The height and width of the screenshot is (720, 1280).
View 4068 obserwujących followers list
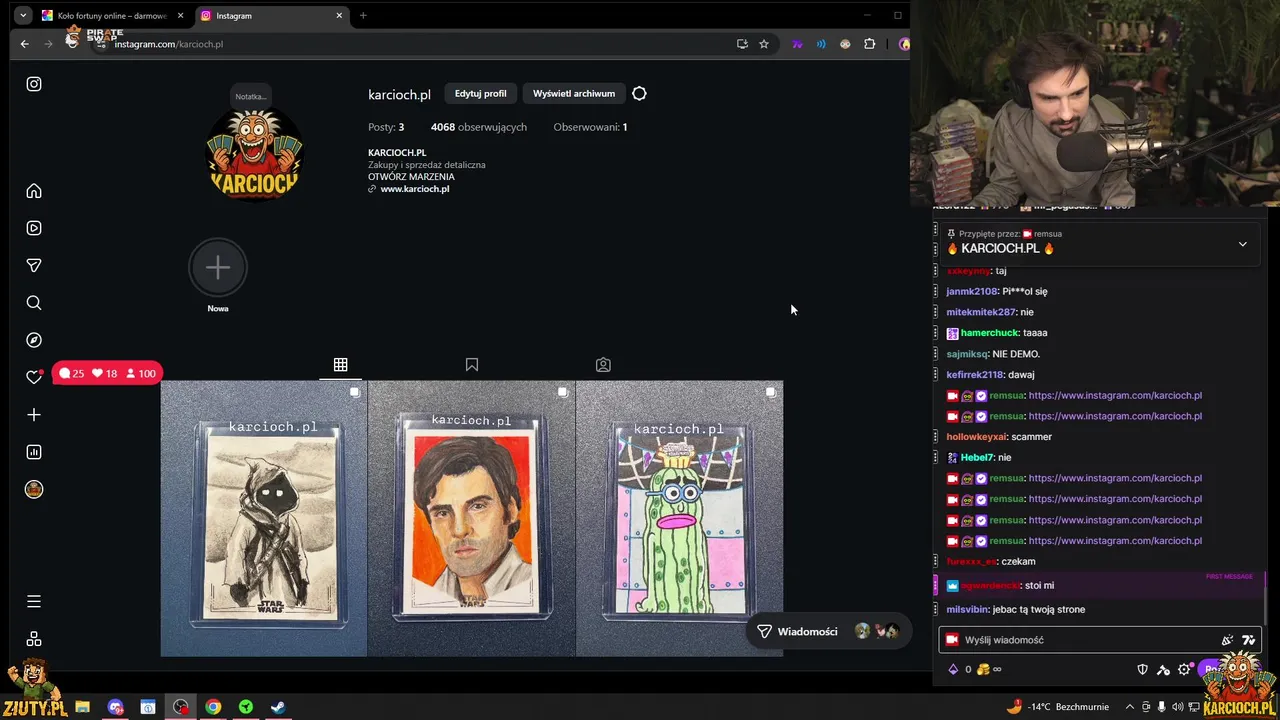point(479,127)
